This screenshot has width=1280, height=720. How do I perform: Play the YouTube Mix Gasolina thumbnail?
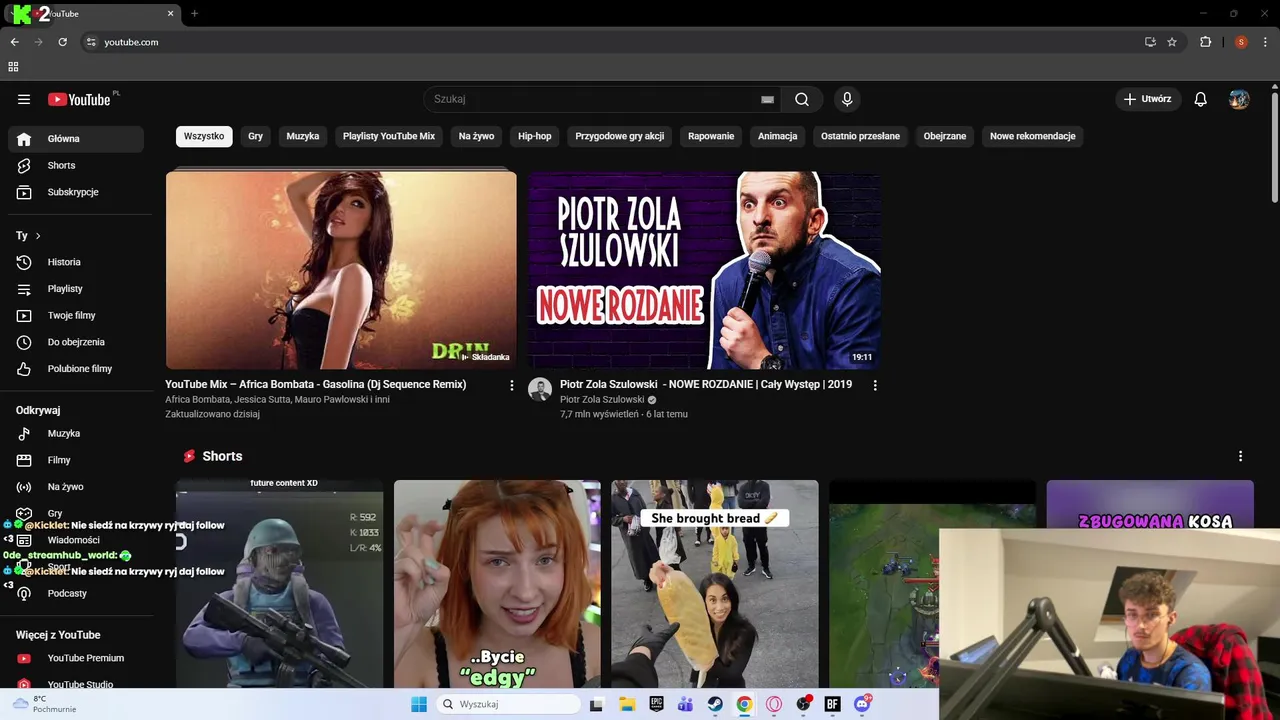coord(341,269)
